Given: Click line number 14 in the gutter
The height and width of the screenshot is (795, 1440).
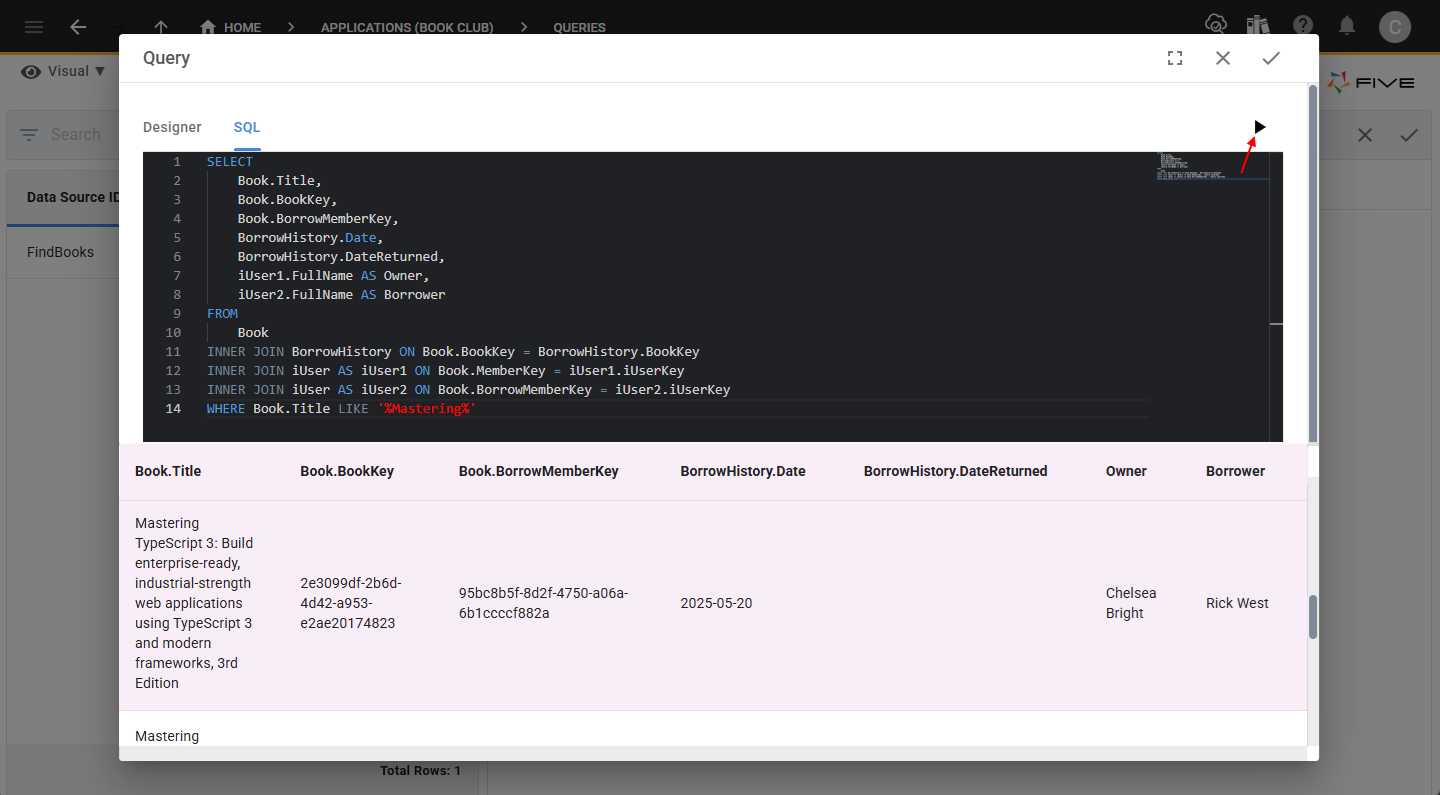Looking at the screenshot, I should pos(174,409).
